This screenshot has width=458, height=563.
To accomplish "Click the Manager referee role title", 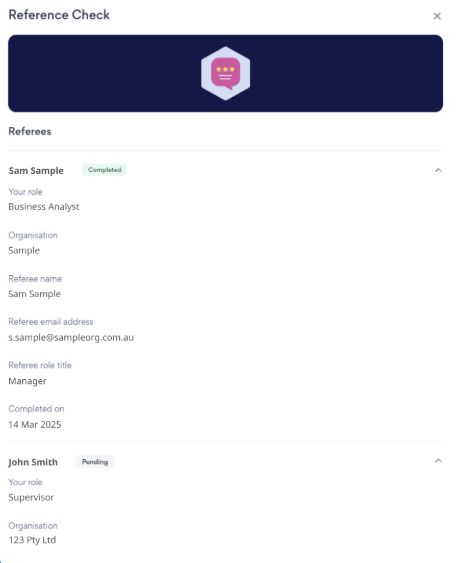I will [x=28, y=381].
